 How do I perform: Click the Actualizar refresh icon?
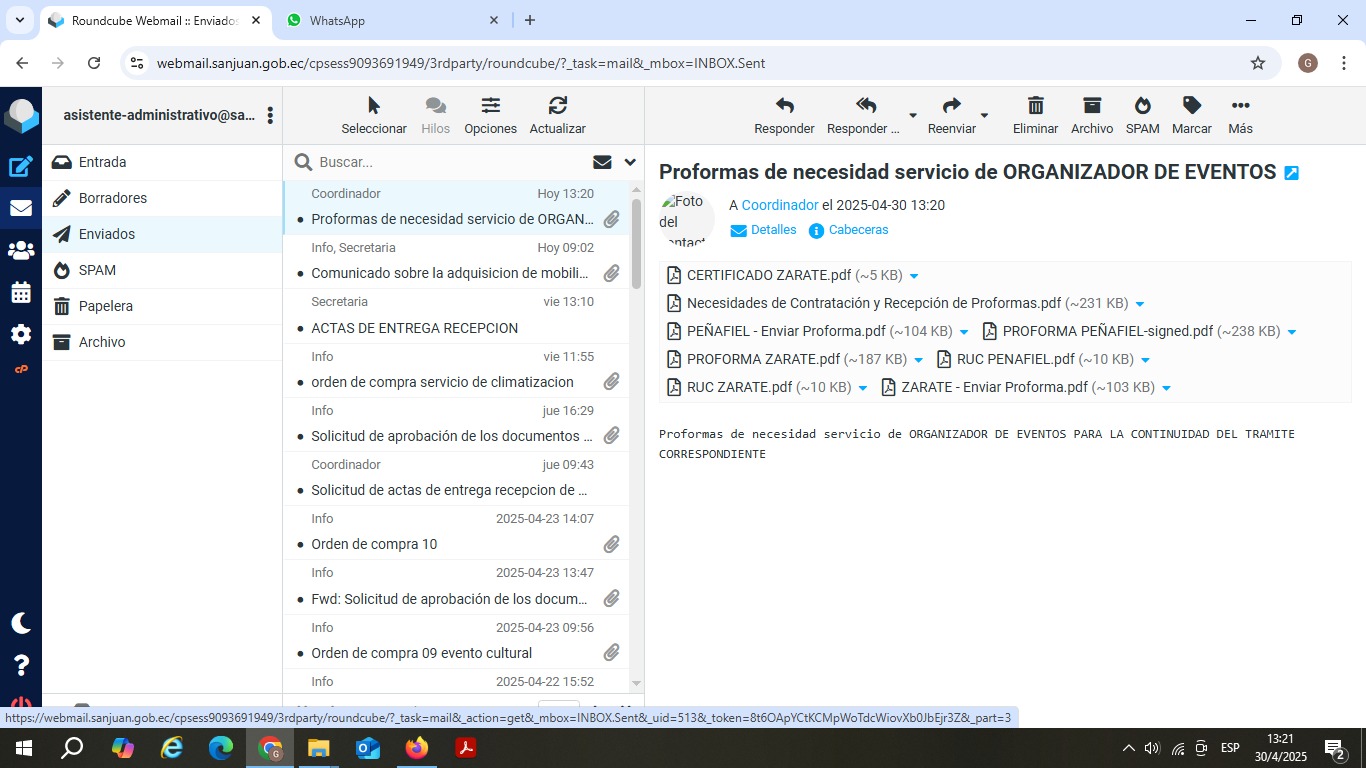point(557,106)
